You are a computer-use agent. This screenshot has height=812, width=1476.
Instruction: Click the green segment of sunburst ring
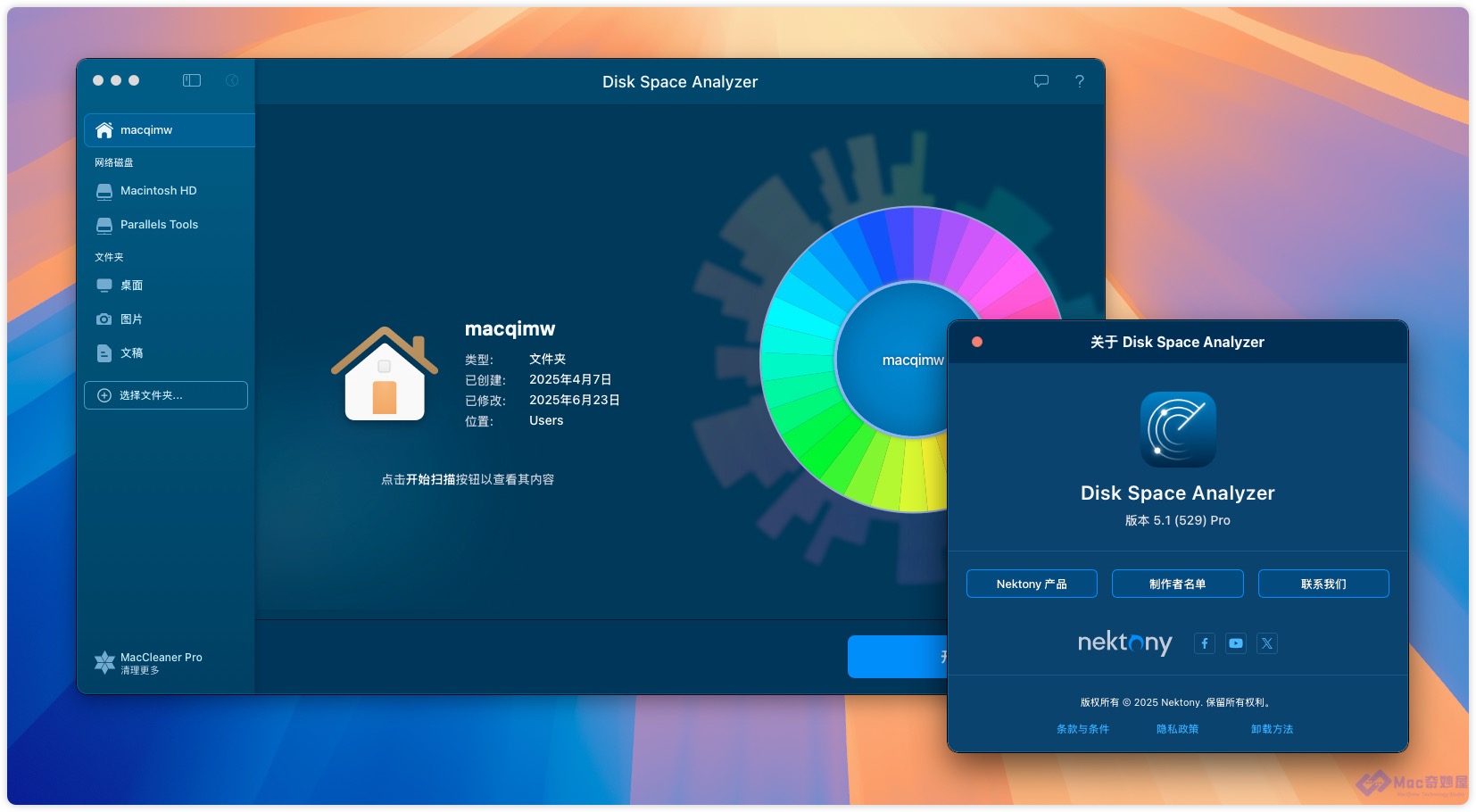[x=826, y=440]
